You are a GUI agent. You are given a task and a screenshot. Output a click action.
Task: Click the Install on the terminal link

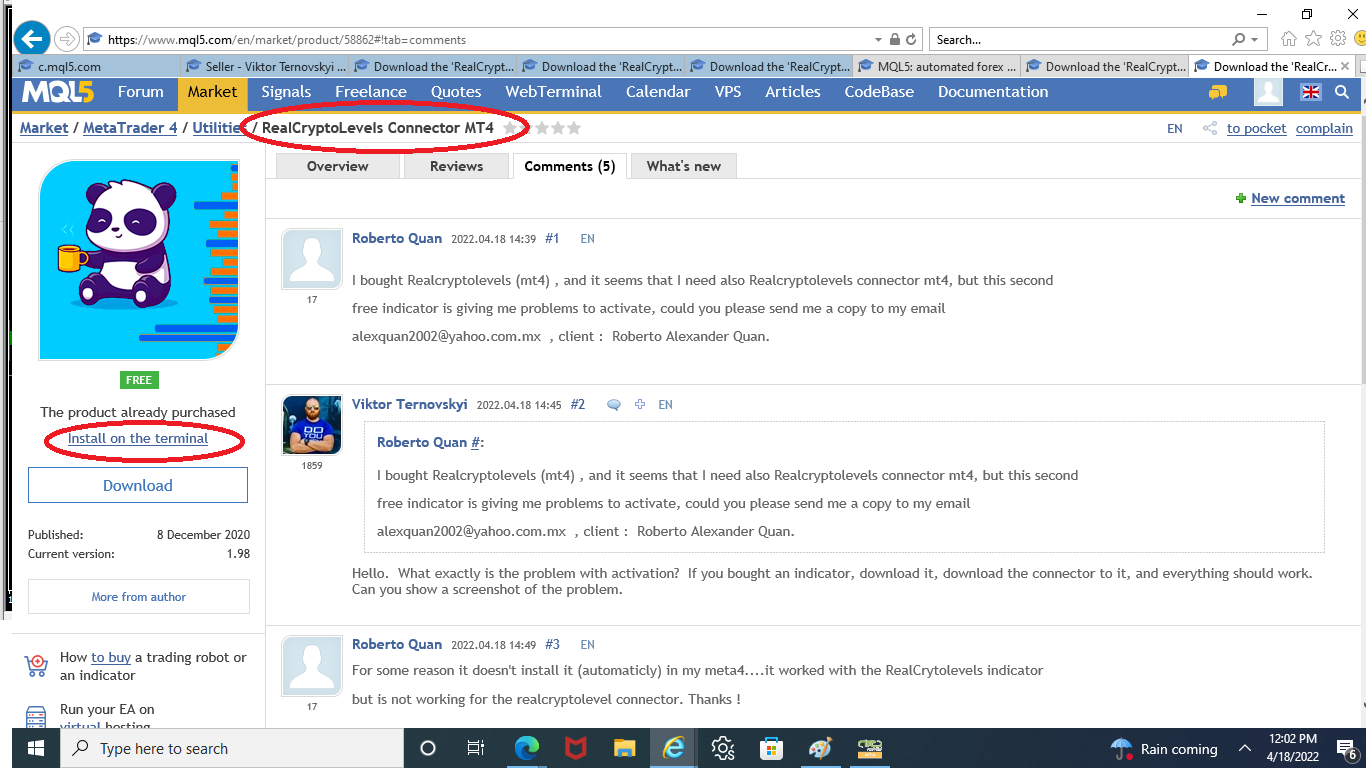pyautogui.click(x=138, y=438)
